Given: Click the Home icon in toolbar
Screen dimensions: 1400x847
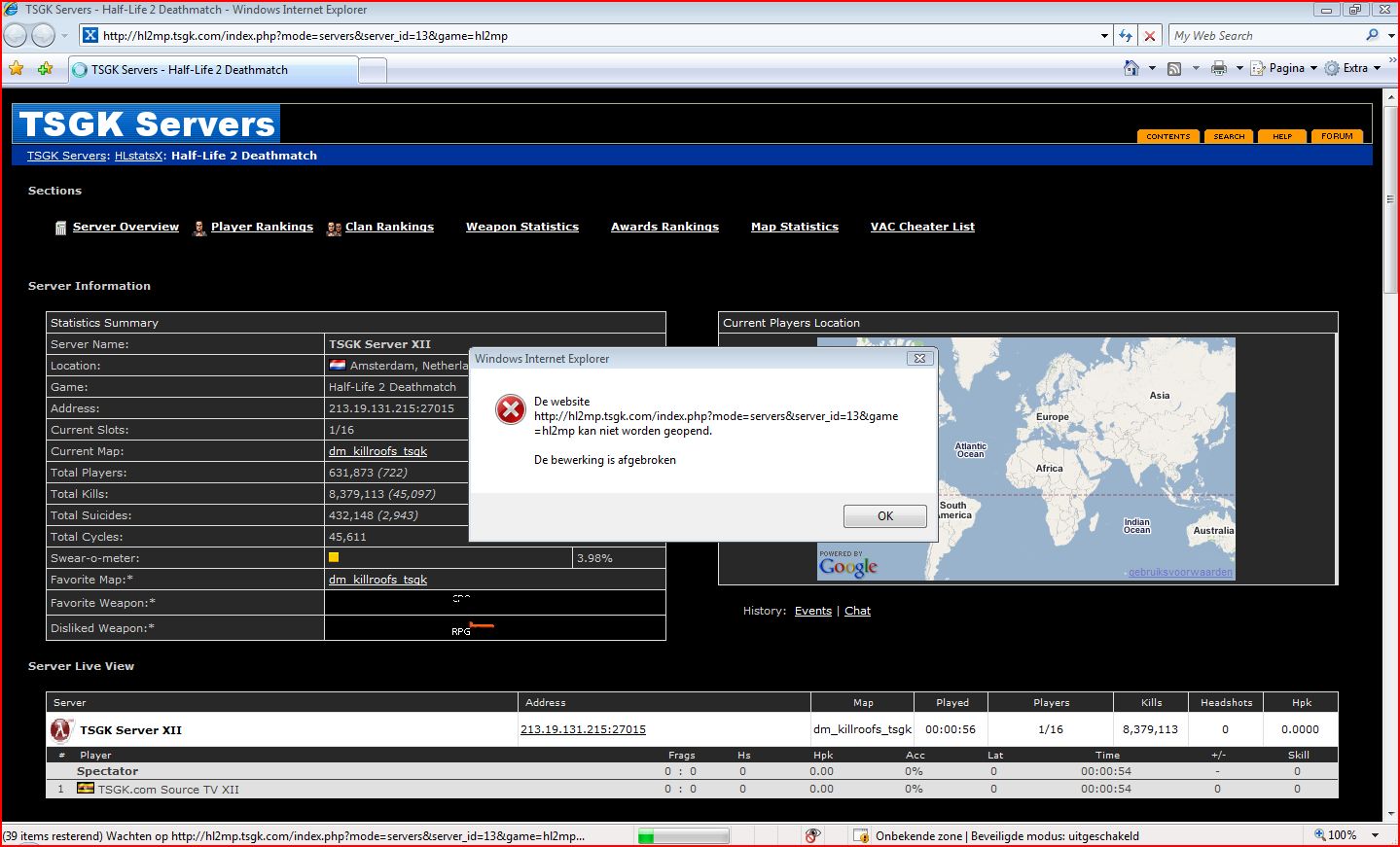Looking at the screenshot, I should (x=1131, y=68).
